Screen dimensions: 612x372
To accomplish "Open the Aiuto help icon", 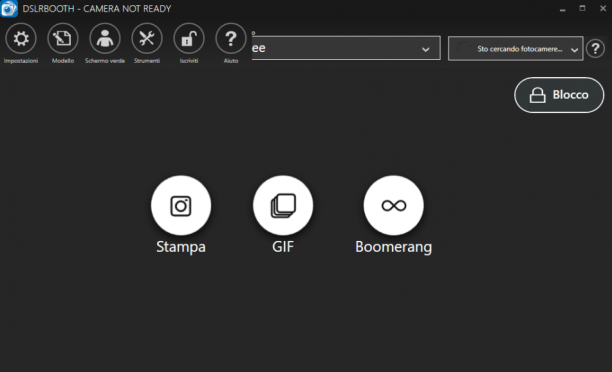I will pyautogui.click(x=231, y=38).
